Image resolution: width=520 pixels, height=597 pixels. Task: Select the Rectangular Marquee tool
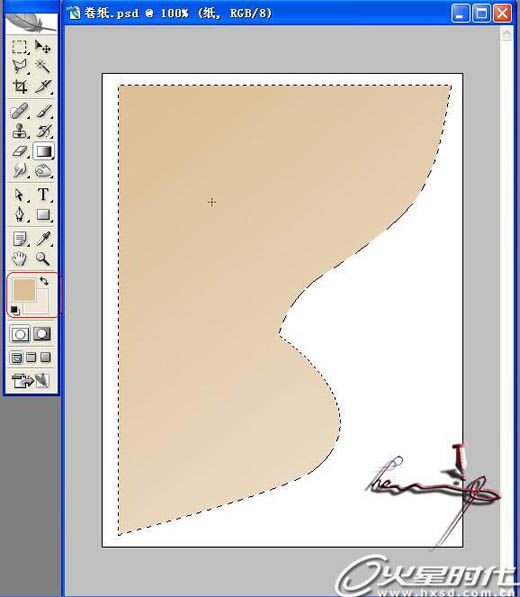click(x=19, y=47)
